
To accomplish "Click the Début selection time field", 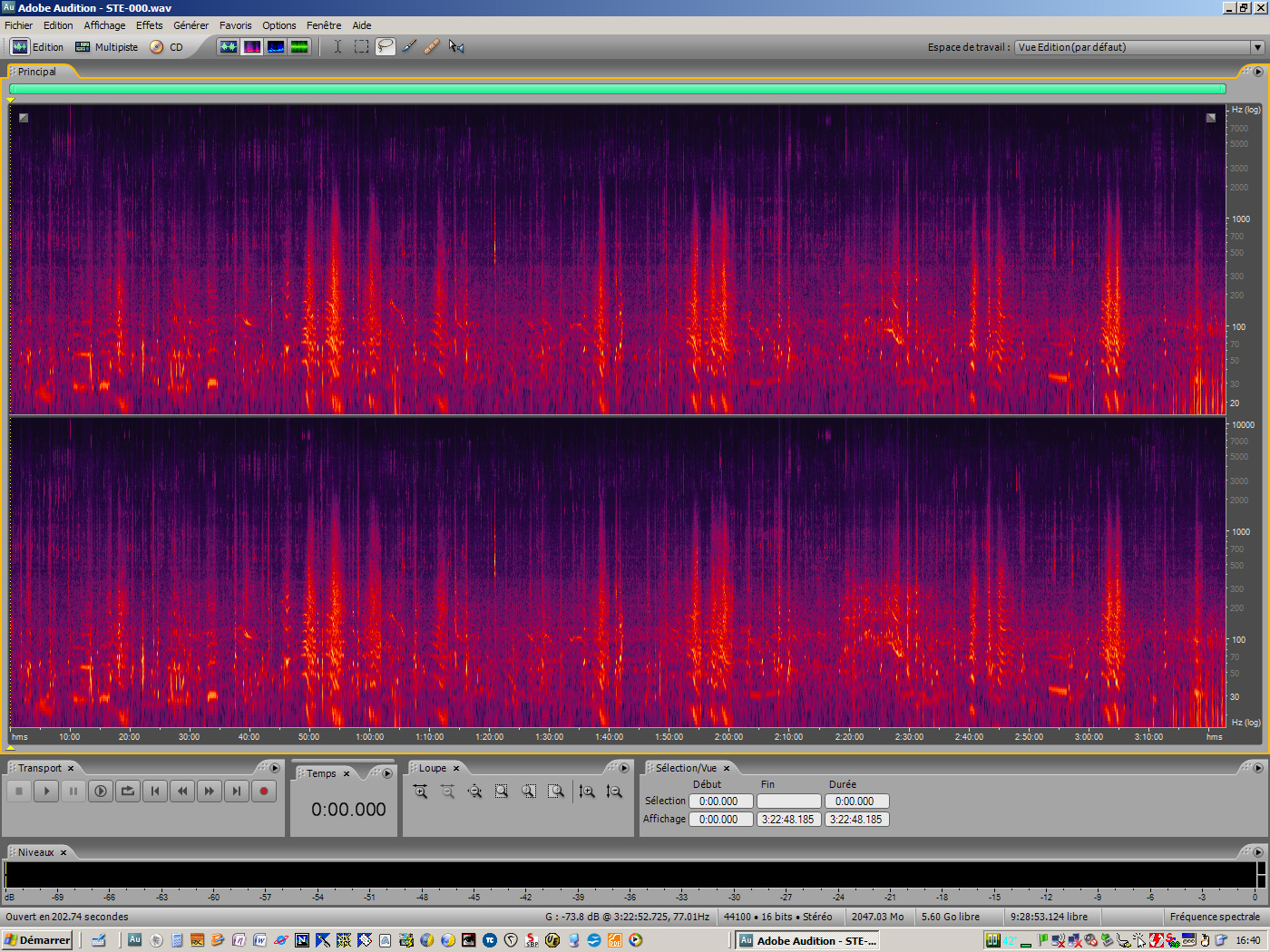I will [720, 801].
